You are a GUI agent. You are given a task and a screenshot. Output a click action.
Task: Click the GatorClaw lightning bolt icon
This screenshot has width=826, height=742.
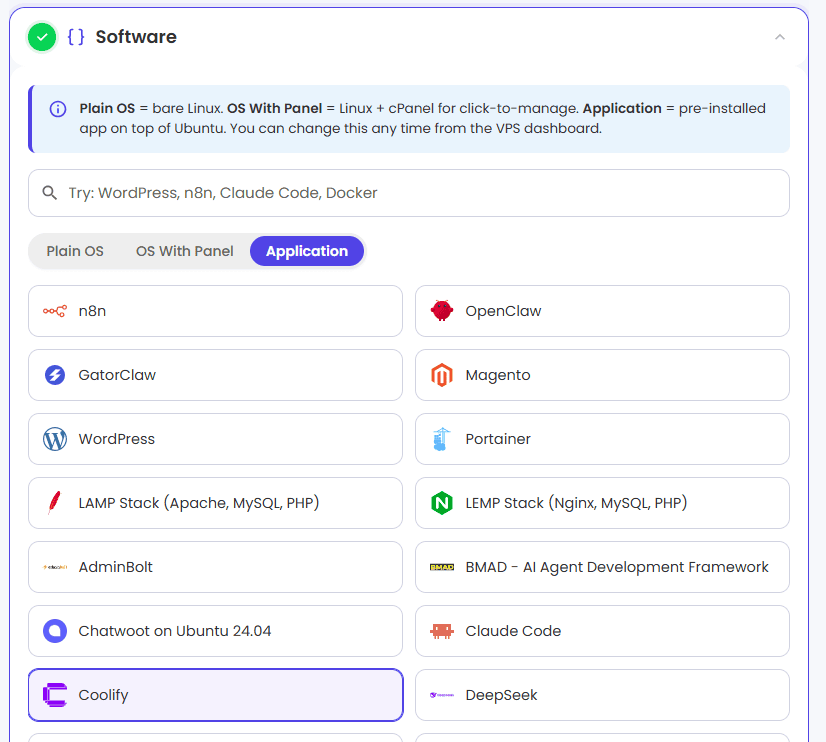pyautogui.click(x=55, y=375)
